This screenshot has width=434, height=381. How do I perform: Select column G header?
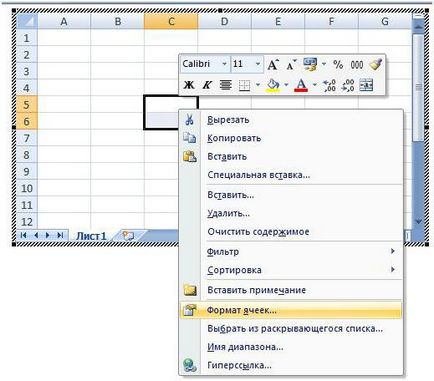(385, 22)
